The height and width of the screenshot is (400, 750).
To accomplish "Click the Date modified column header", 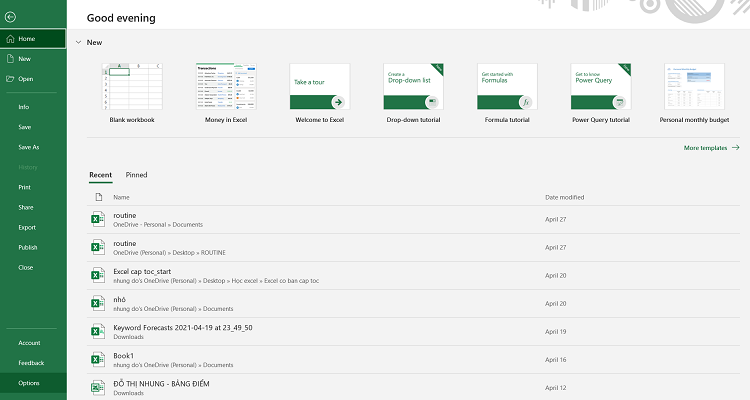I will coord(564,197).
